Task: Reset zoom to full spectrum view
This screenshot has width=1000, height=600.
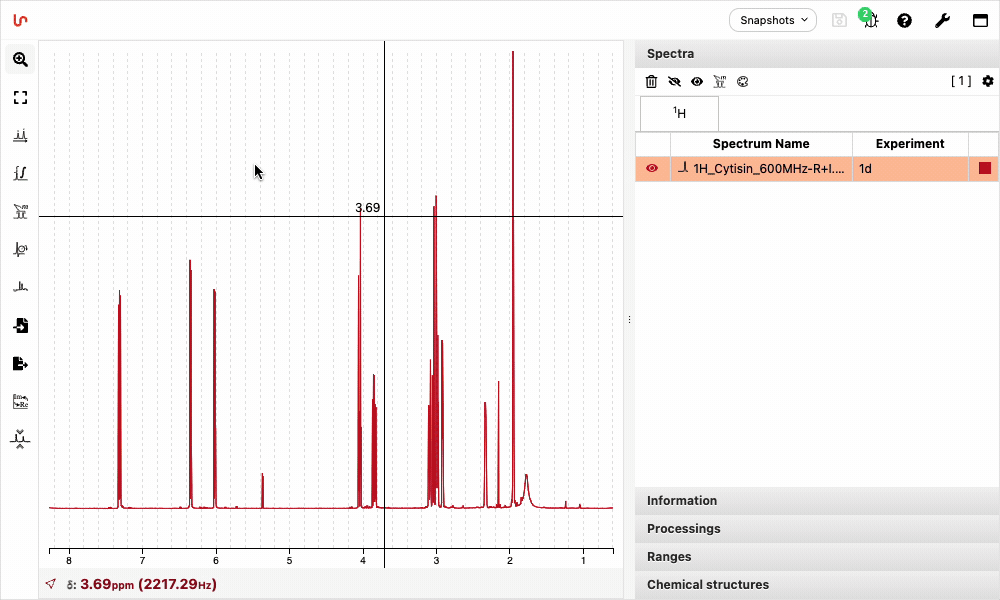Action: 20,98
